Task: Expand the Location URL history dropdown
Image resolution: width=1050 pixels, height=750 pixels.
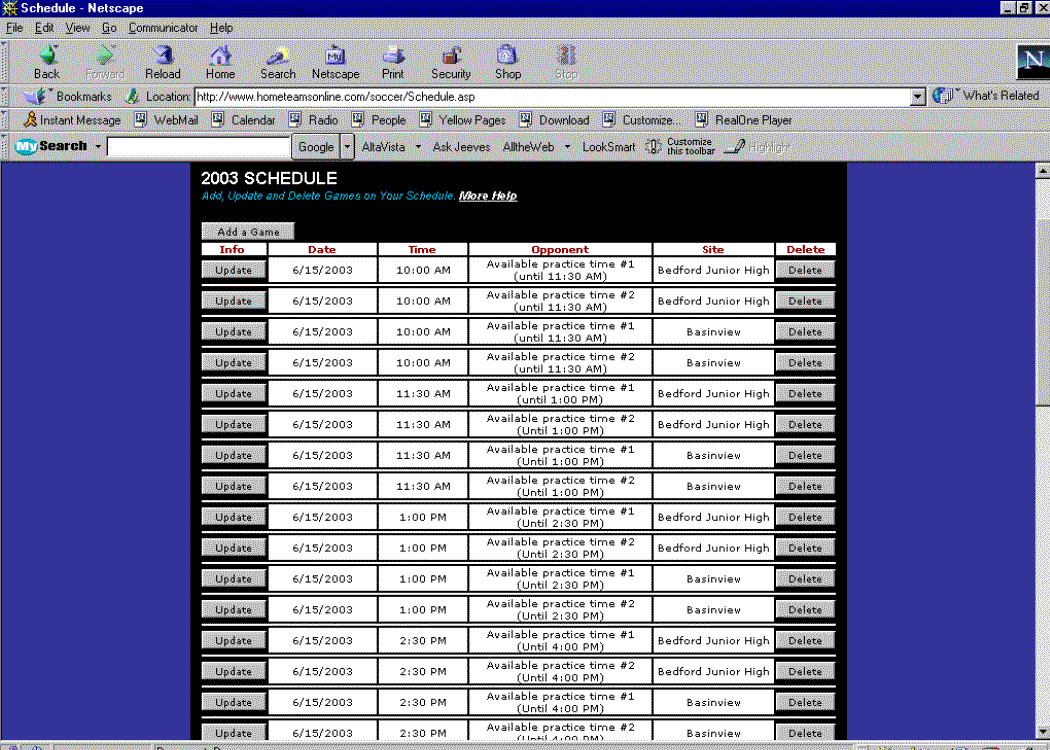Action: coord(918,97)
